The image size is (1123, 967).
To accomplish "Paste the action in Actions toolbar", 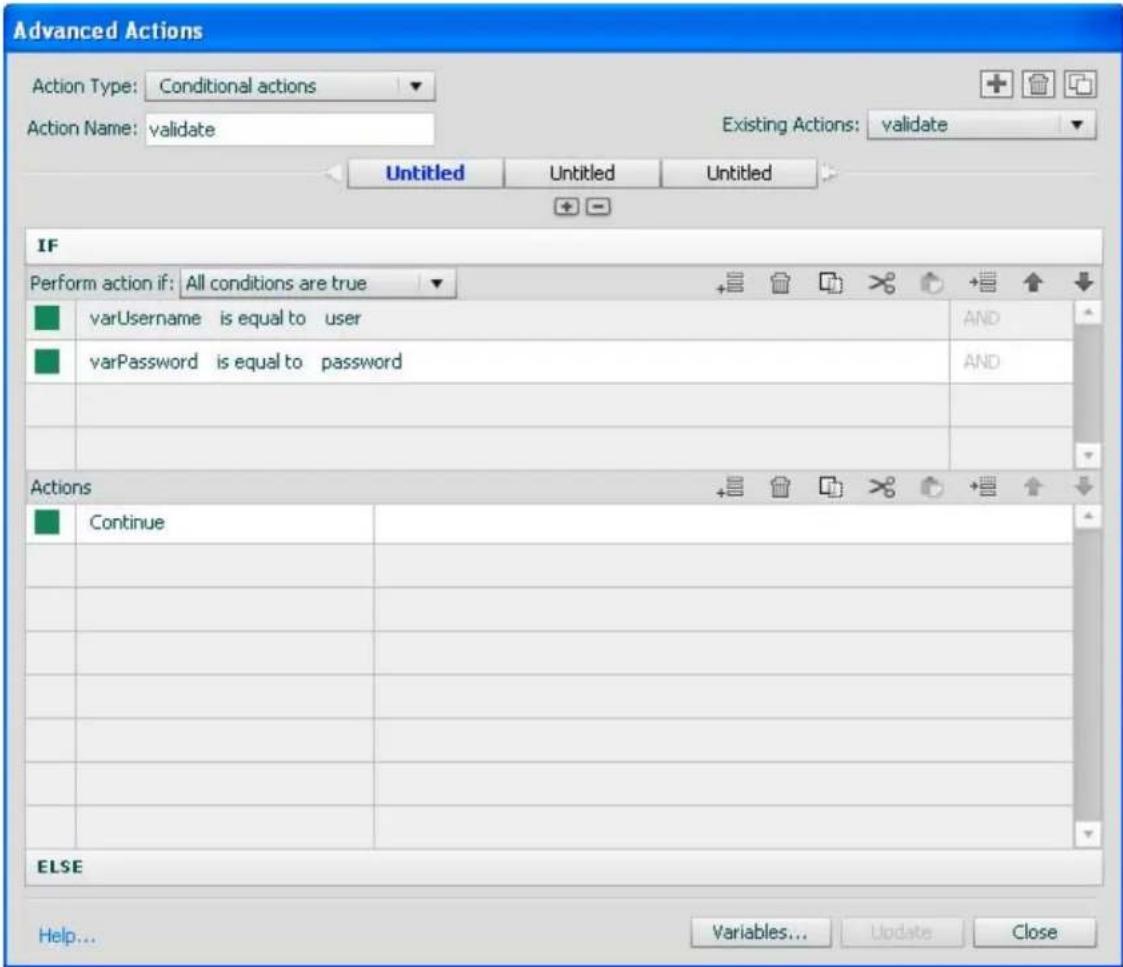I will (x=931, y=487).
